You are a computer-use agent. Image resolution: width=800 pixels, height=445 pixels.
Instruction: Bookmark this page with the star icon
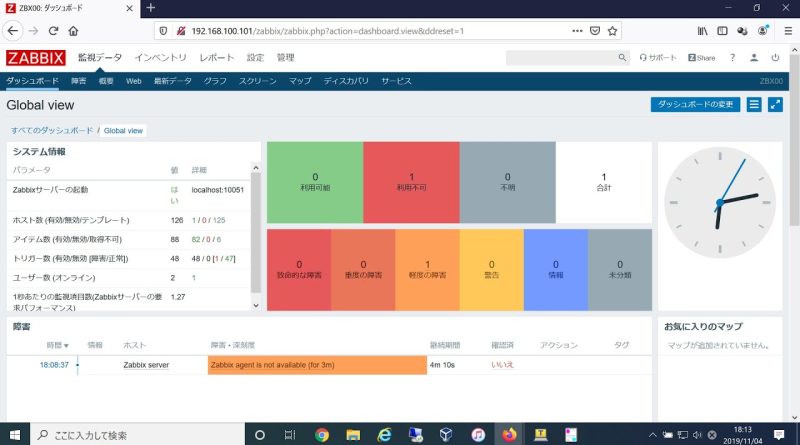click(x=612, y=31)
